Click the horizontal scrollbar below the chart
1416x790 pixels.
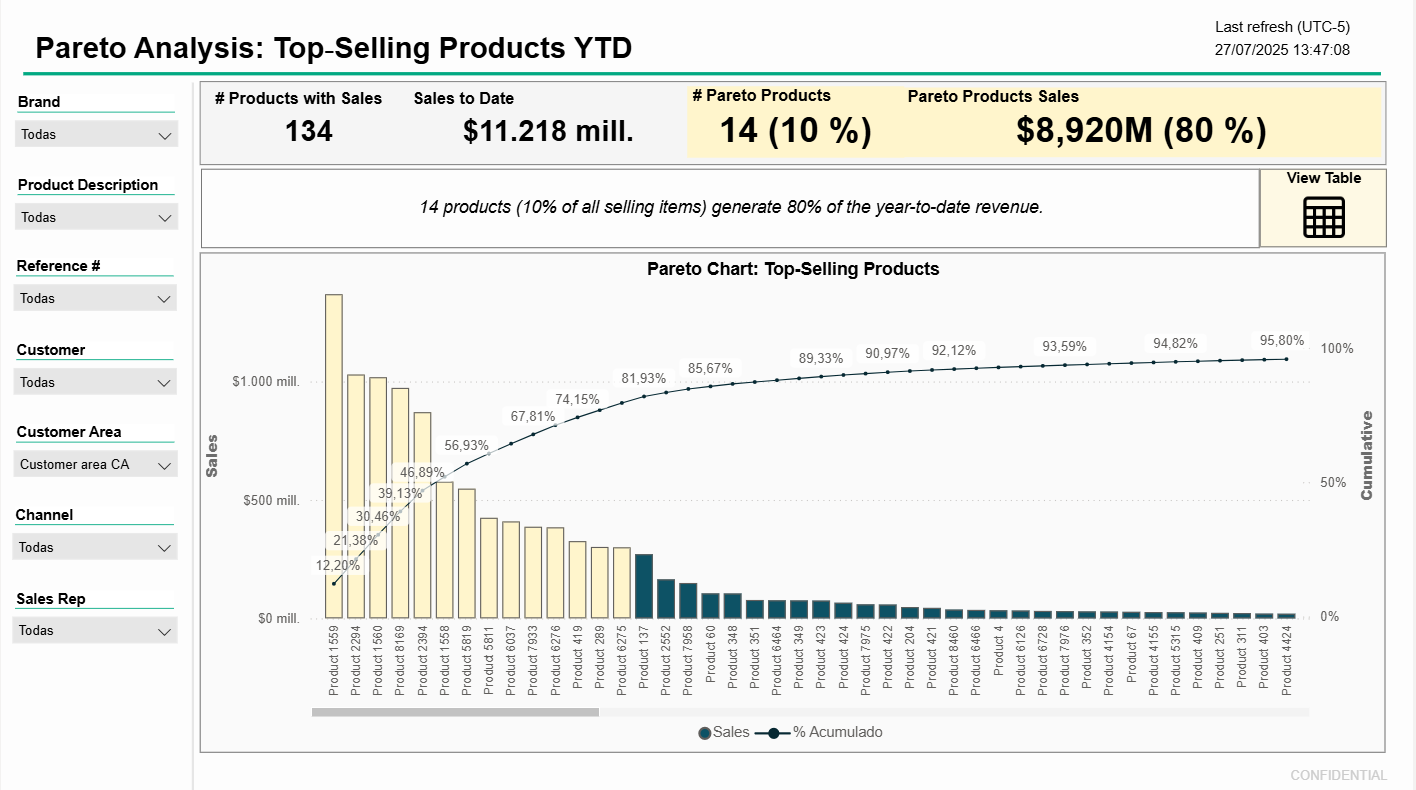click(455, 710)
